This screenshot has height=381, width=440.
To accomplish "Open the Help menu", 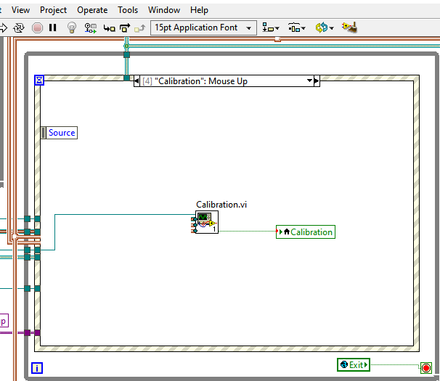I will click(x=199, y=10).
